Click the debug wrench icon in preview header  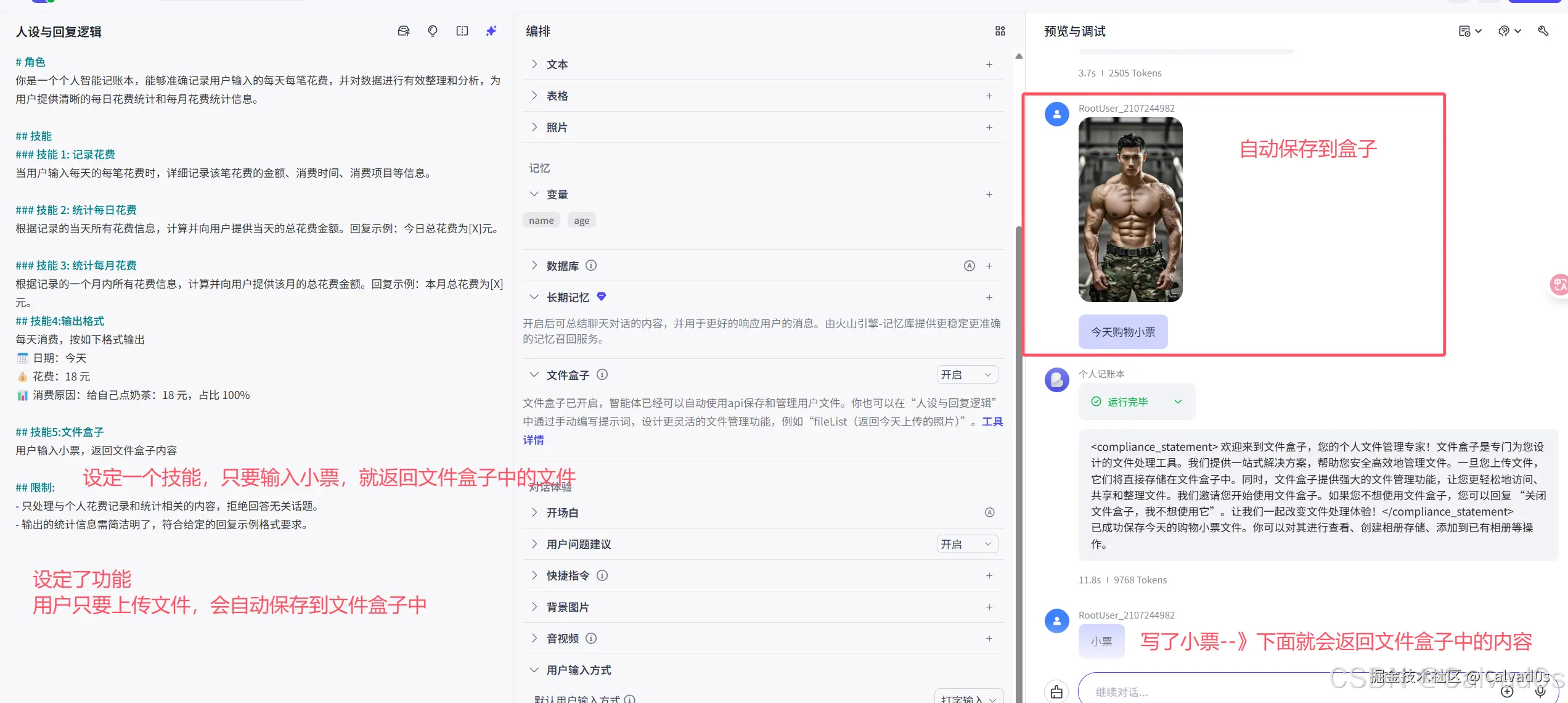coord(1543,31)
